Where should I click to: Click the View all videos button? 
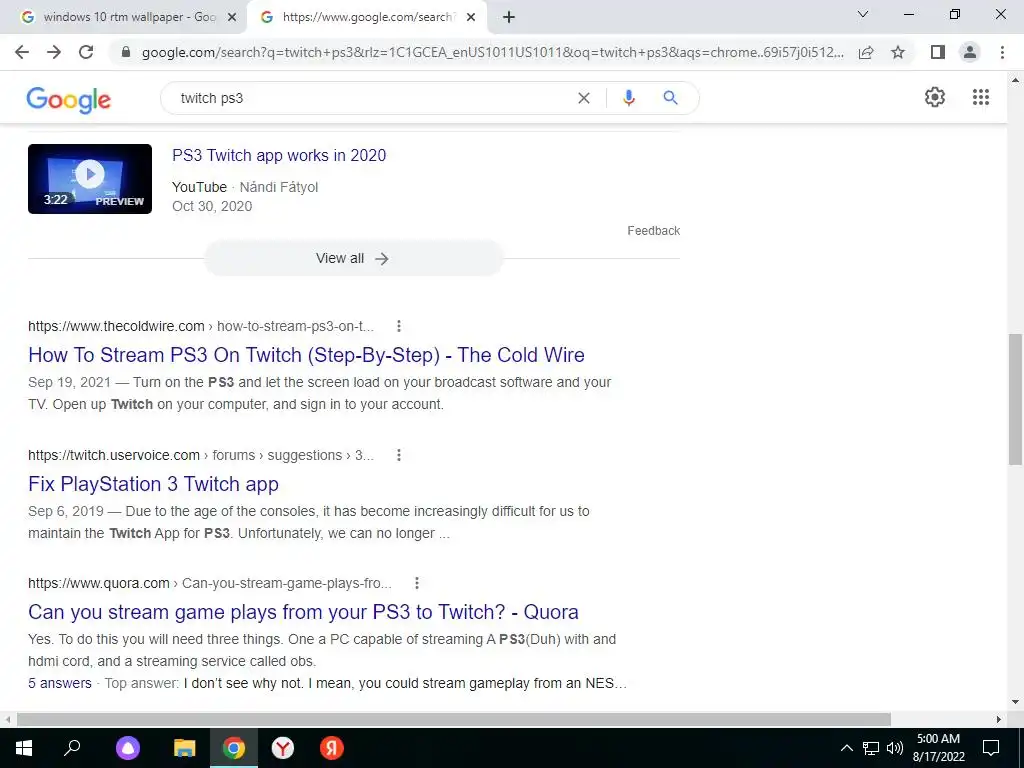(353, 259)
